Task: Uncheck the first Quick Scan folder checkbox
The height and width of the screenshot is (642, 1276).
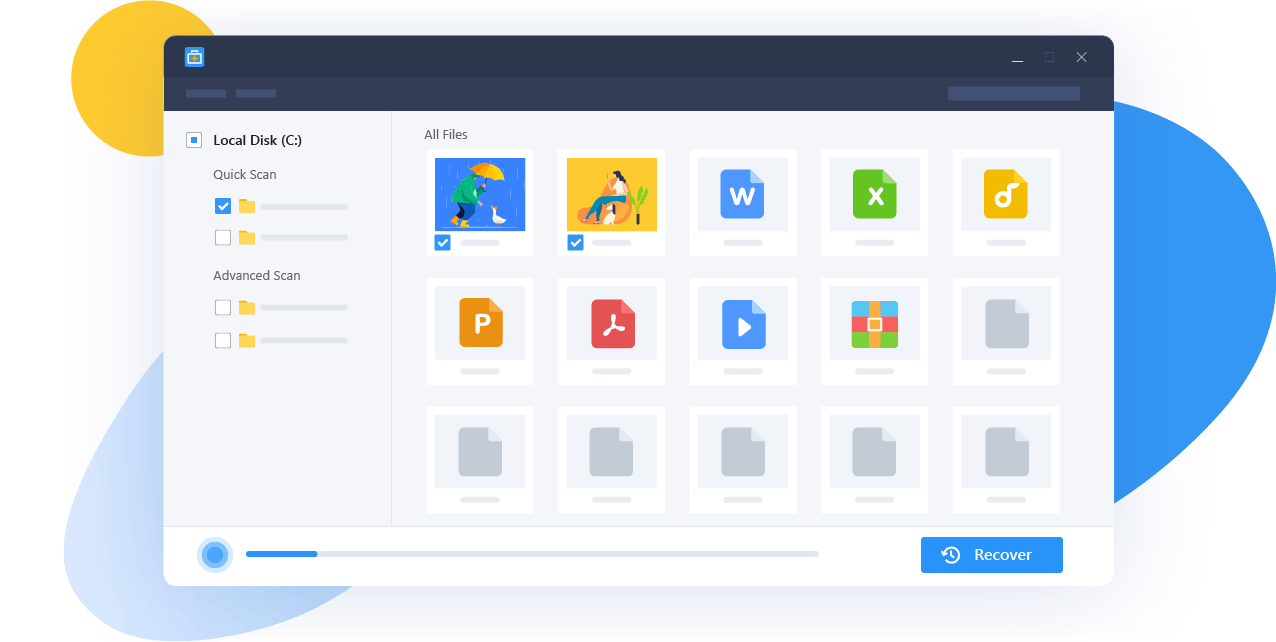Action: pyautogui.click(x=223, y=206)
